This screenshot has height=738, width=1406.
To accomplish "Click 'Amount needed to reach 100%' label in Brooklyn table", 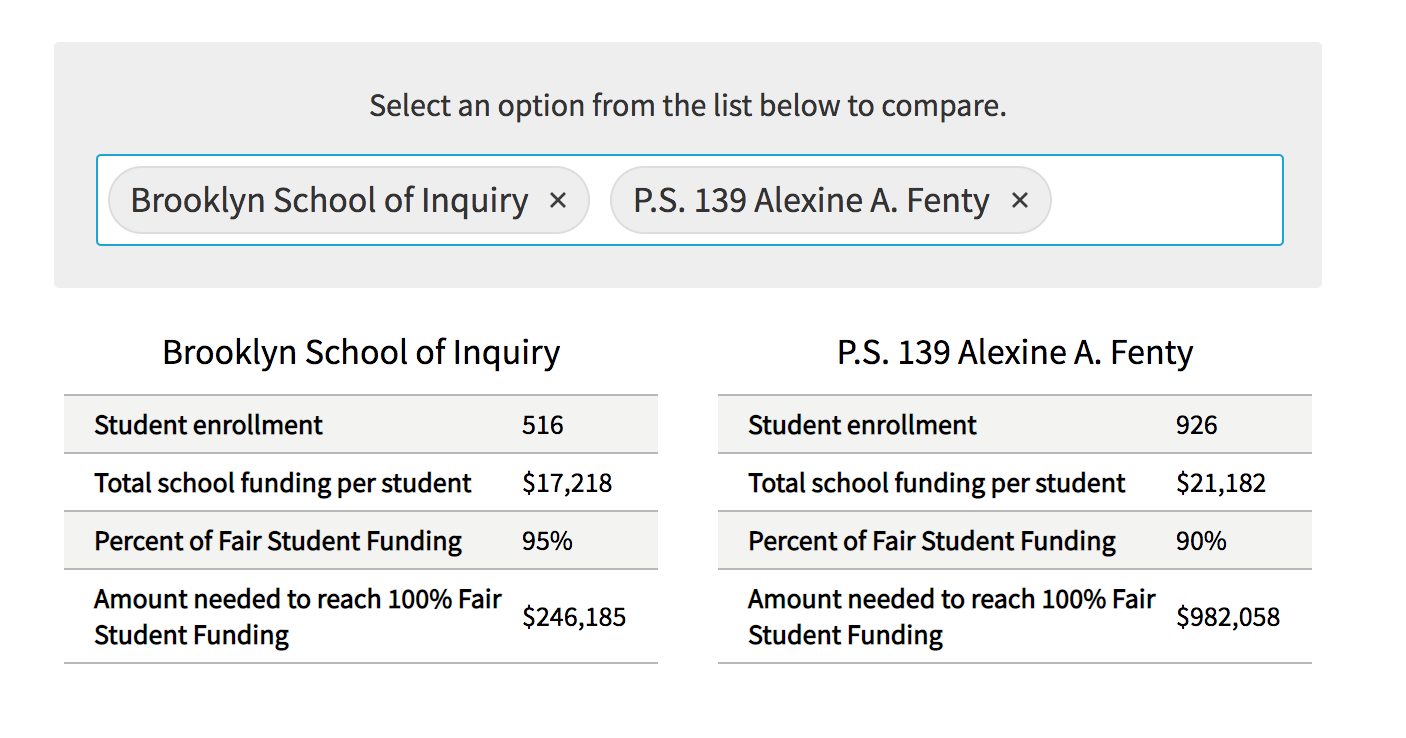I will click(x=298, y=617).
